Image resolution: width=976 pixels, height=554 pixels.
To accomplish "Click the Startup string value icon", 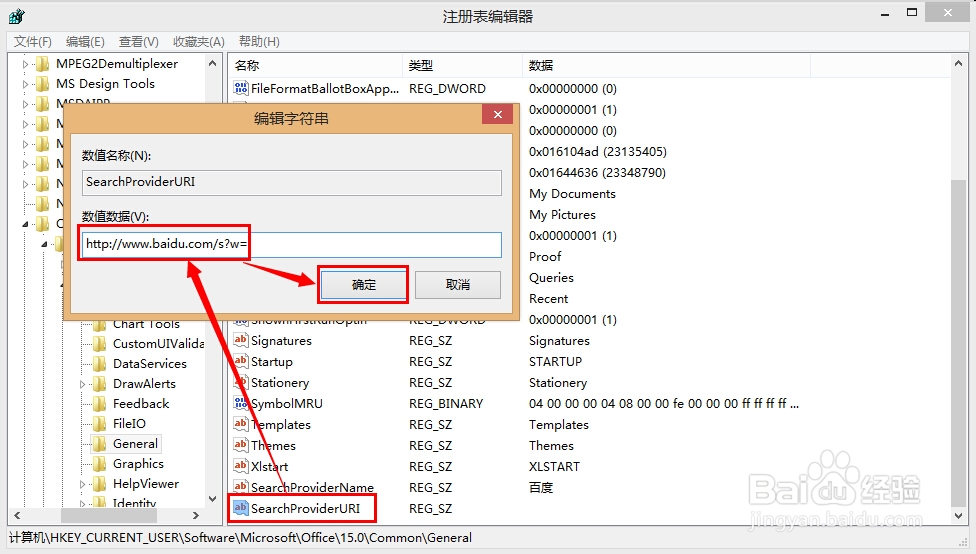I will (x=241, y=361).
